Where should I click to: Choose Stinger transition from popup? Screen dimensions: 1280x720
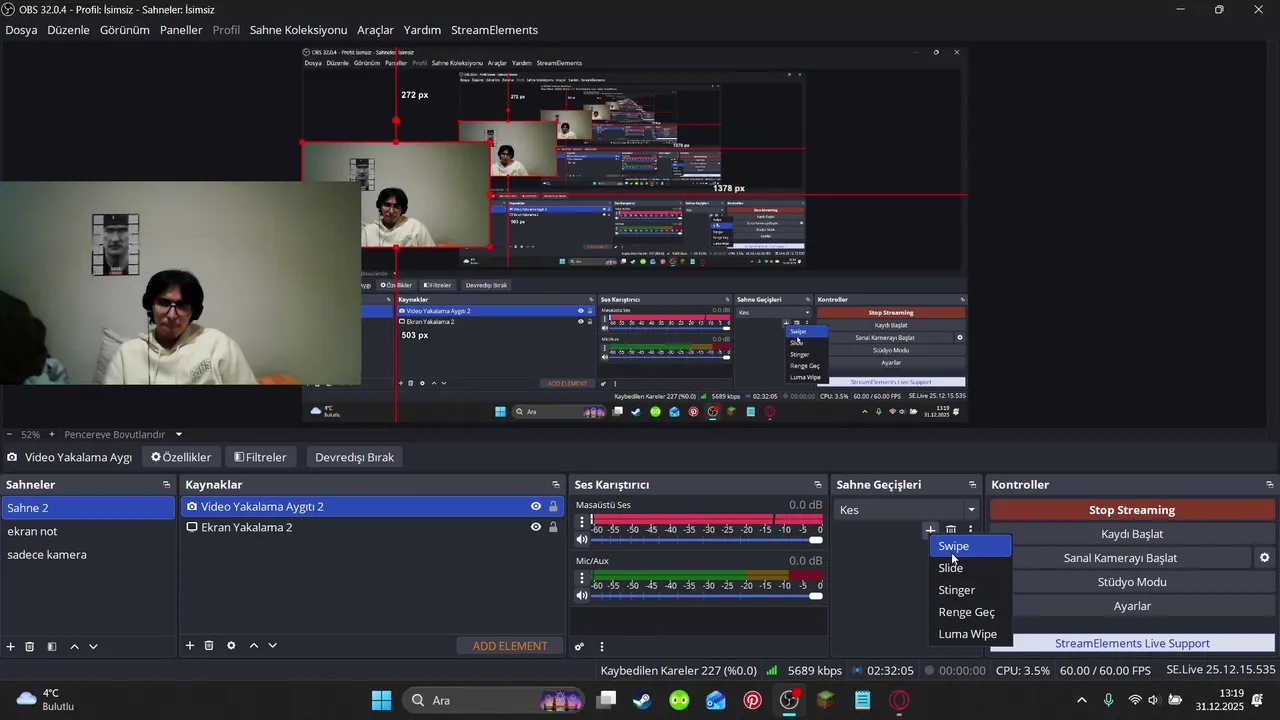tap(970, 590)
